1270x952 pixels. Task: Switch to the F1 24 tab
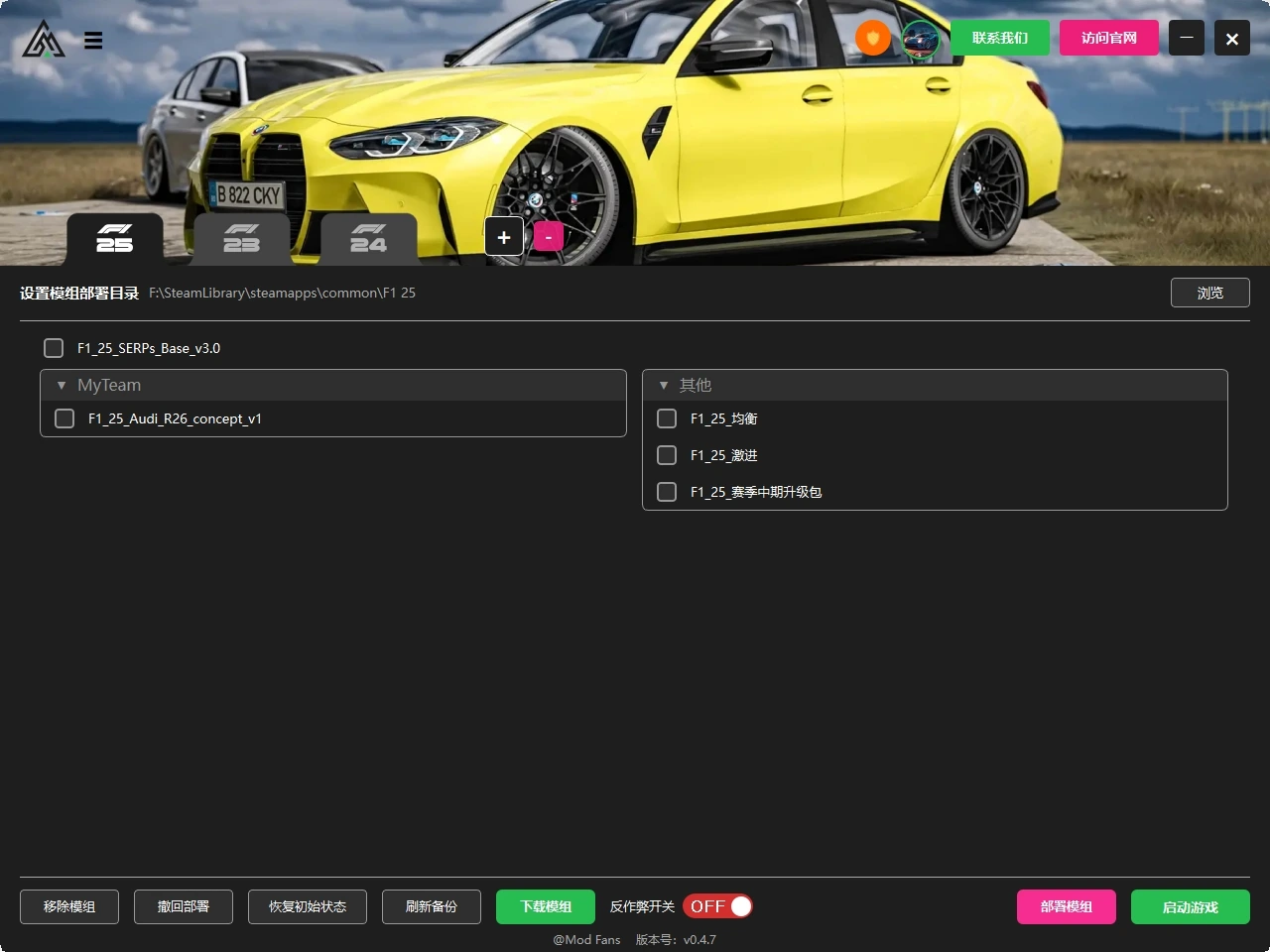pos(368,239)
